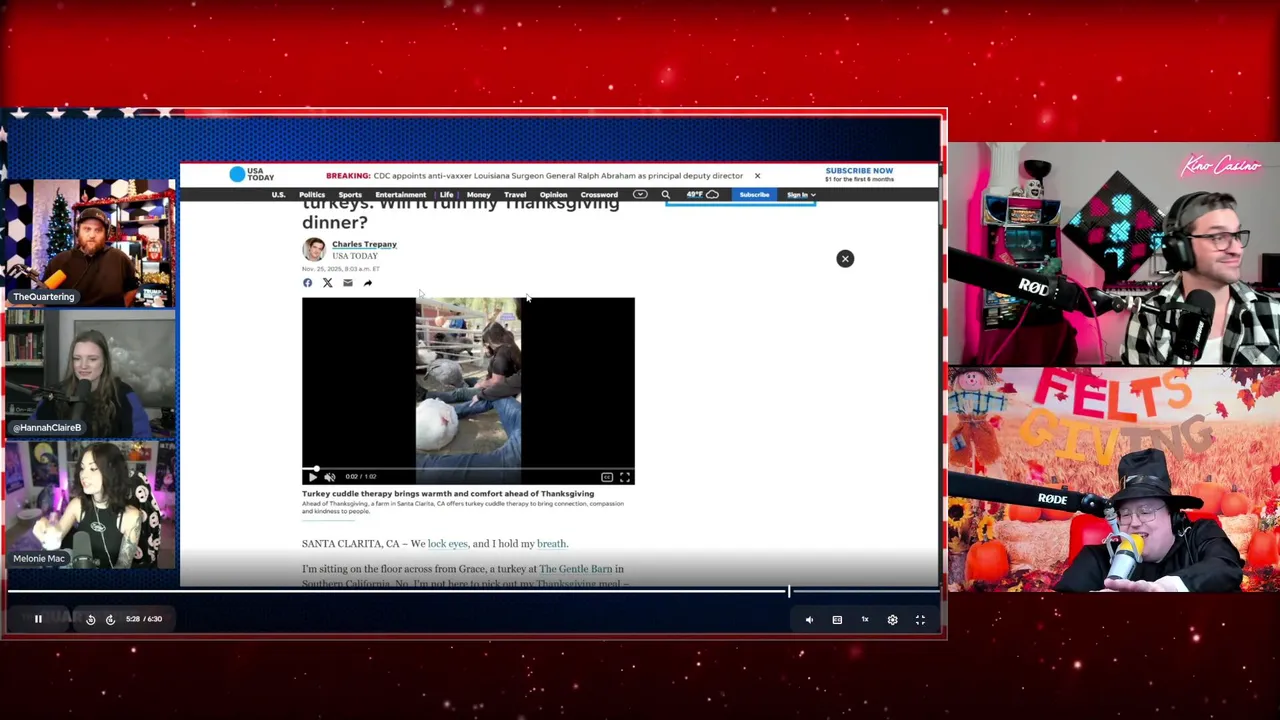The height and width of the screenshot is (720, 1280).
Task: Click the embedded video caption title
Action: [x=448, y=494]
